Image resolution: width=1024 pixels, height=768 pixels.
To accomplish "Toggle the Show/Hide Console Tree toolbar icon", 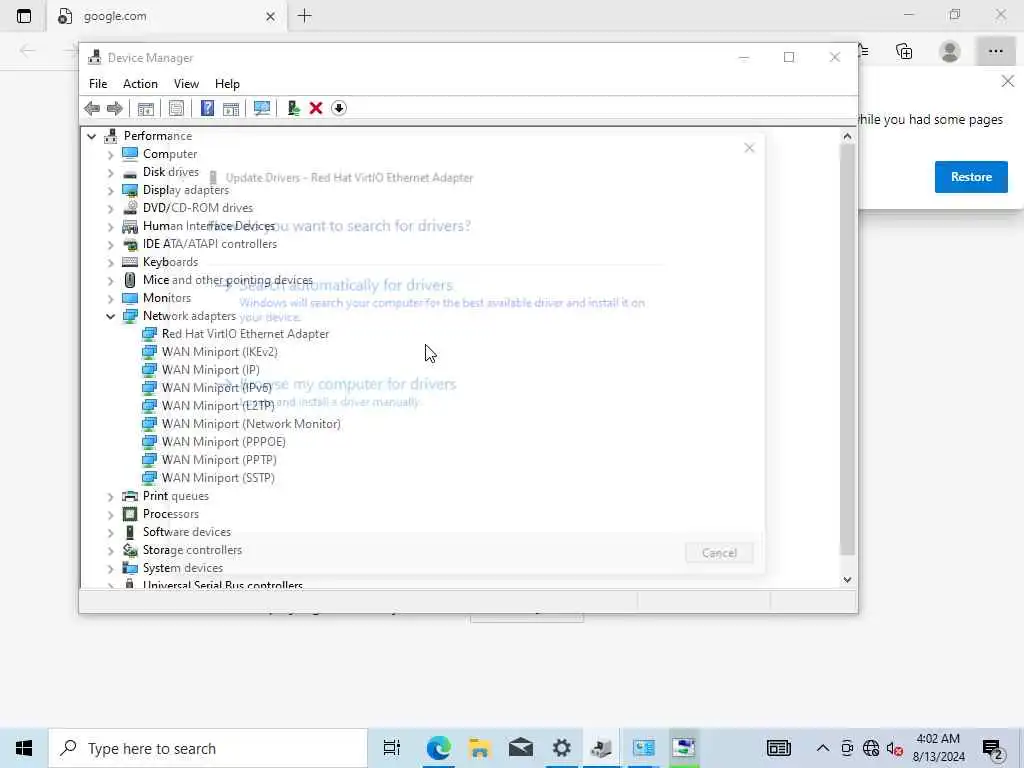I will [146, 108].
